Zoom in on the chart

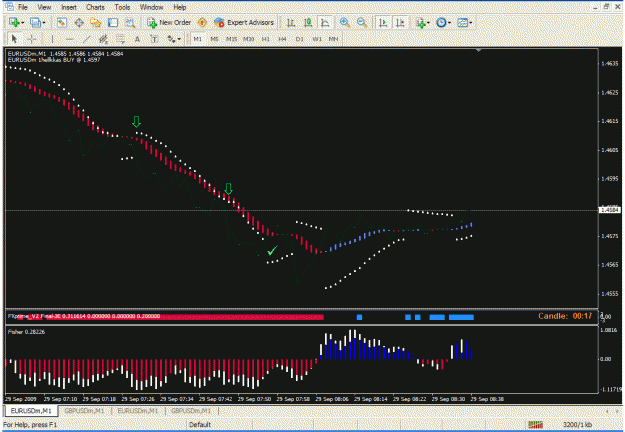pos(345,23)
